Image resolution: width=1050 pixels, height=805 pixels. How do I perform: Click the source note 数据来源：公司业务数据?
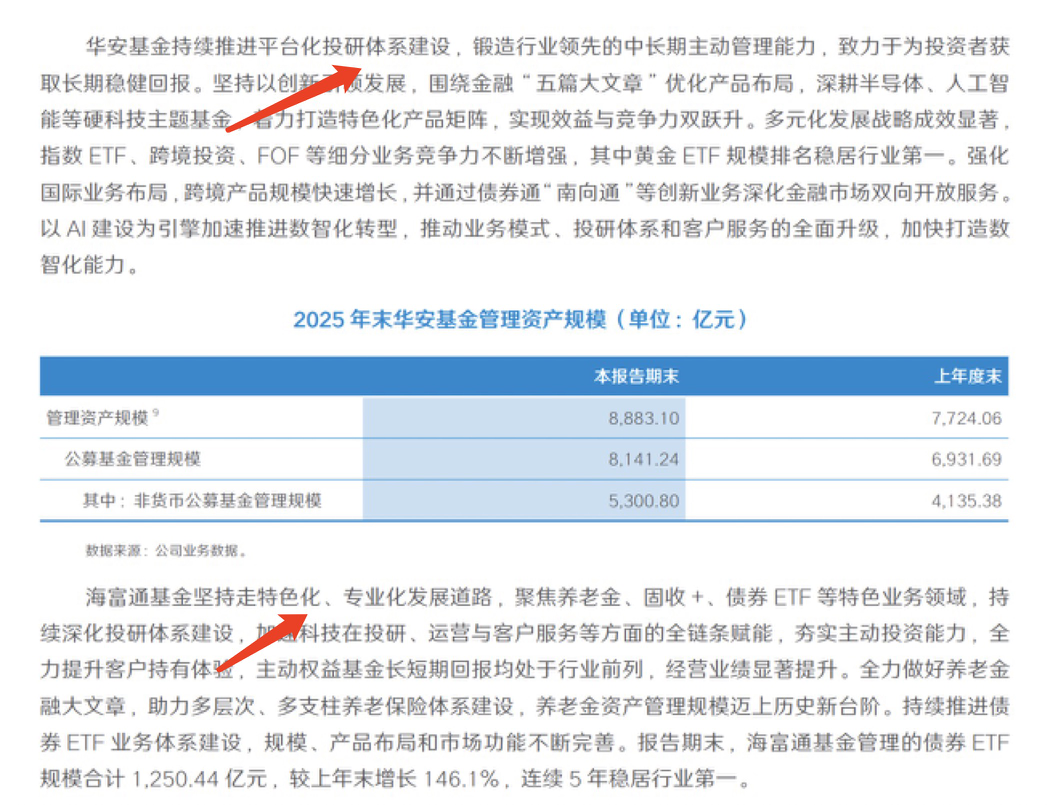click(x=165, y=549)
